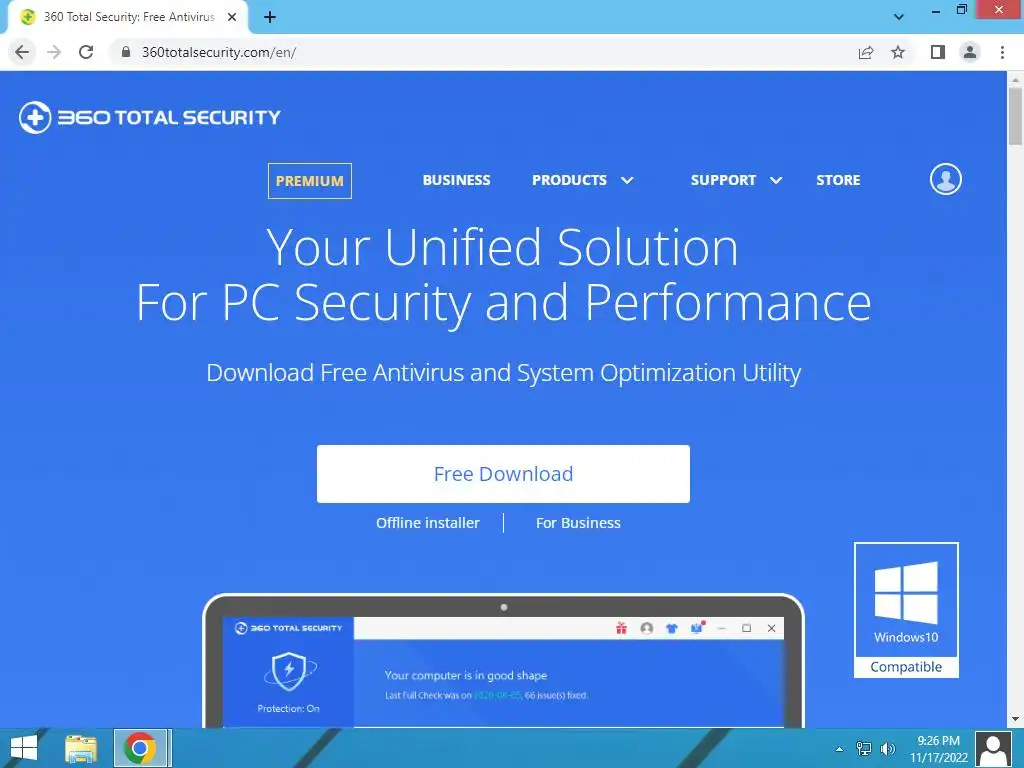Close the 360 Total Security tab
Screen dimensions: 1024x768
click(x=231, y=17)
